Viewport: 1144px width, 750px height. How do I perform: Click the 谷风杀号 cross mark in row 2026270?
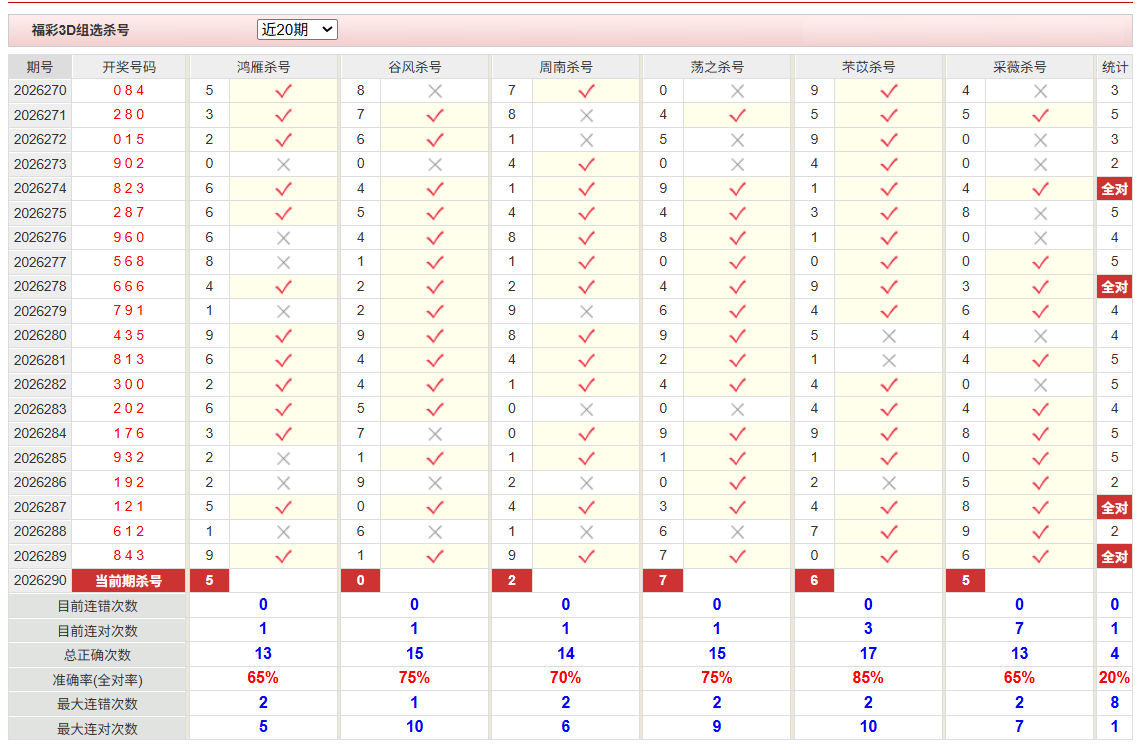click(435, 91)
